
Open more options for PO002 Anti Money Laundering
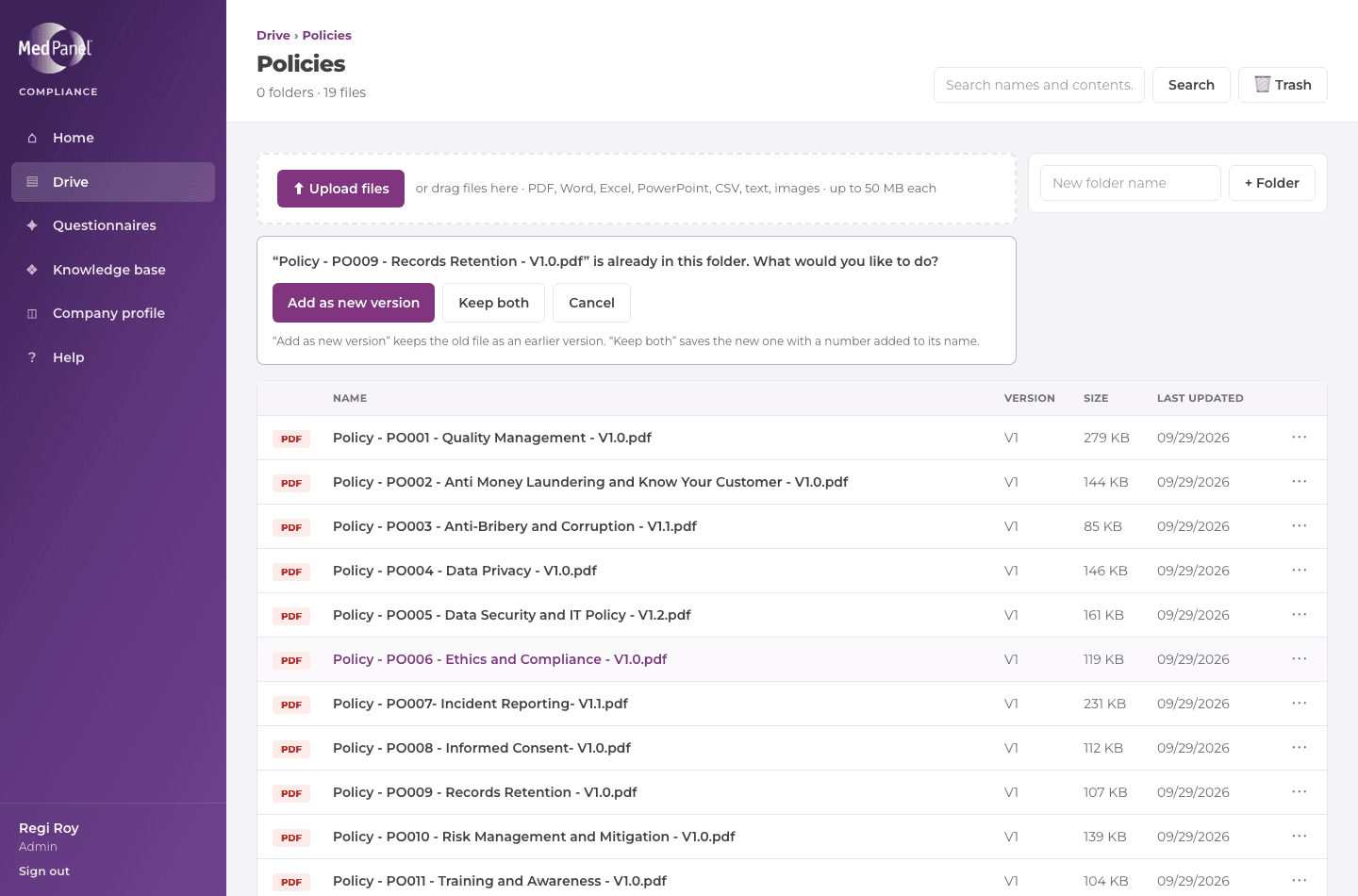tap(1300, 481)
